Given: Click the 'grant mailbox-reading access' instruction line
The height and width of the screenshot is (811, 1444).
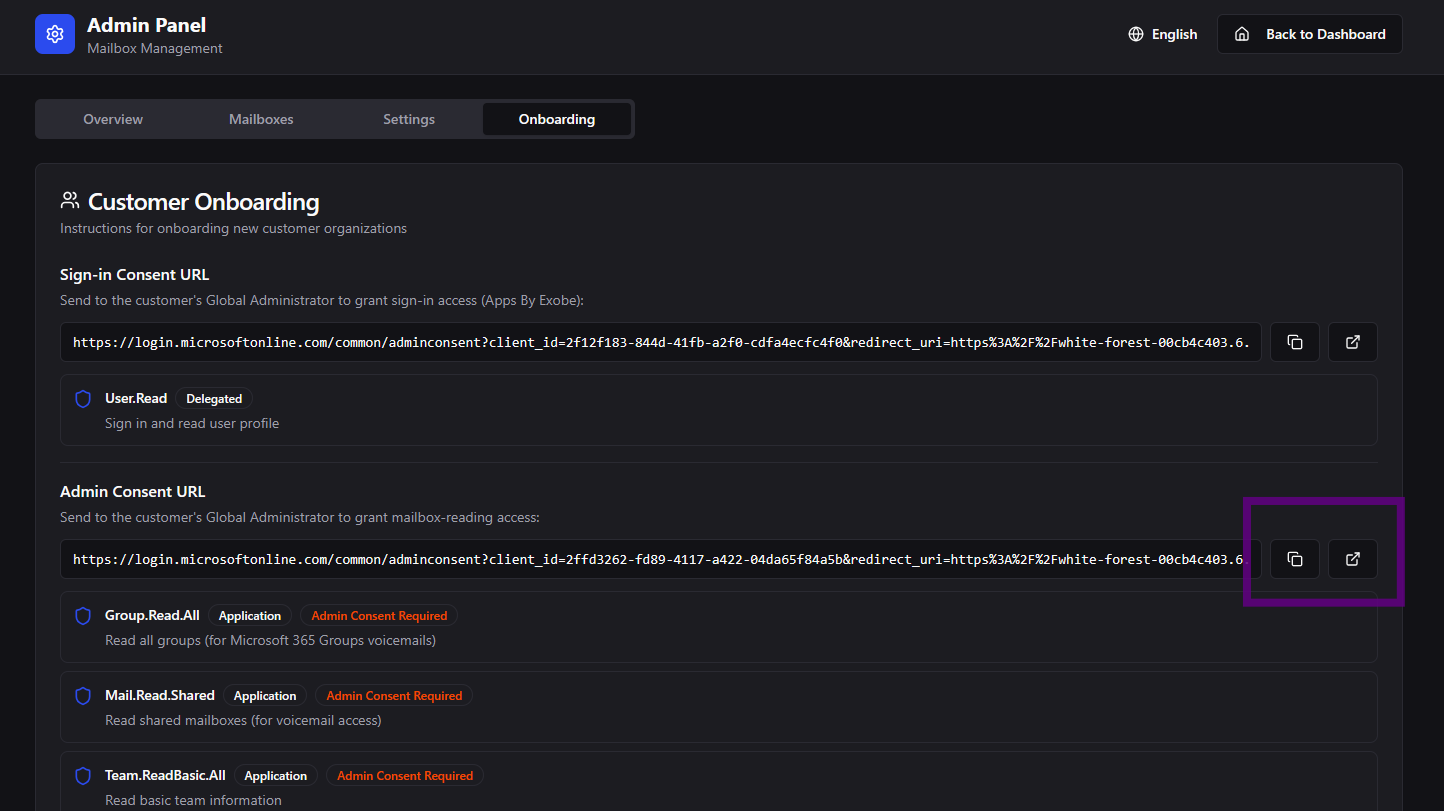Looking at the screenshot, I should pyautogui.click(x=300, y=517).
